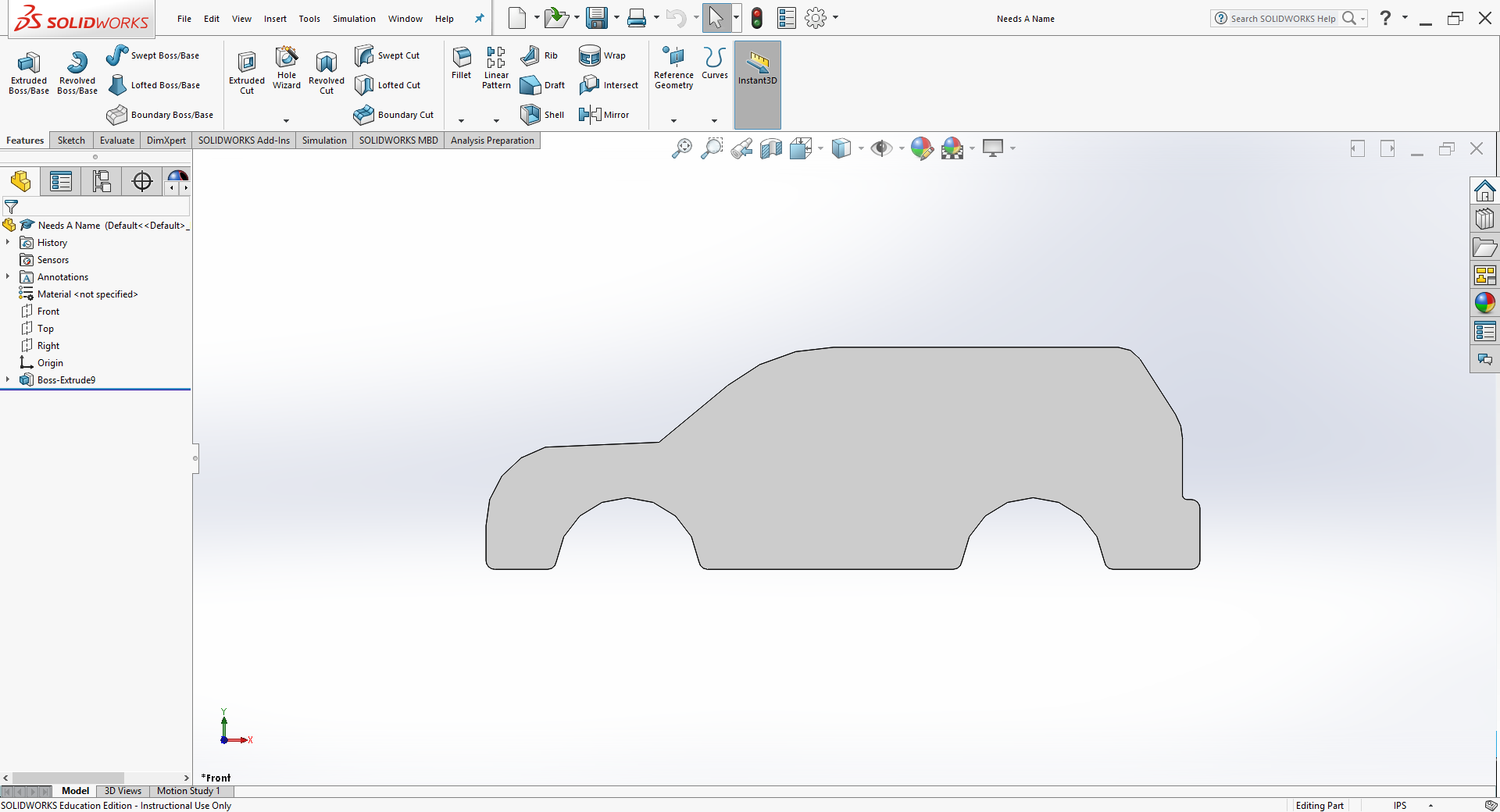Open the DimXpertManager crosshair tab

click(142, 181)
